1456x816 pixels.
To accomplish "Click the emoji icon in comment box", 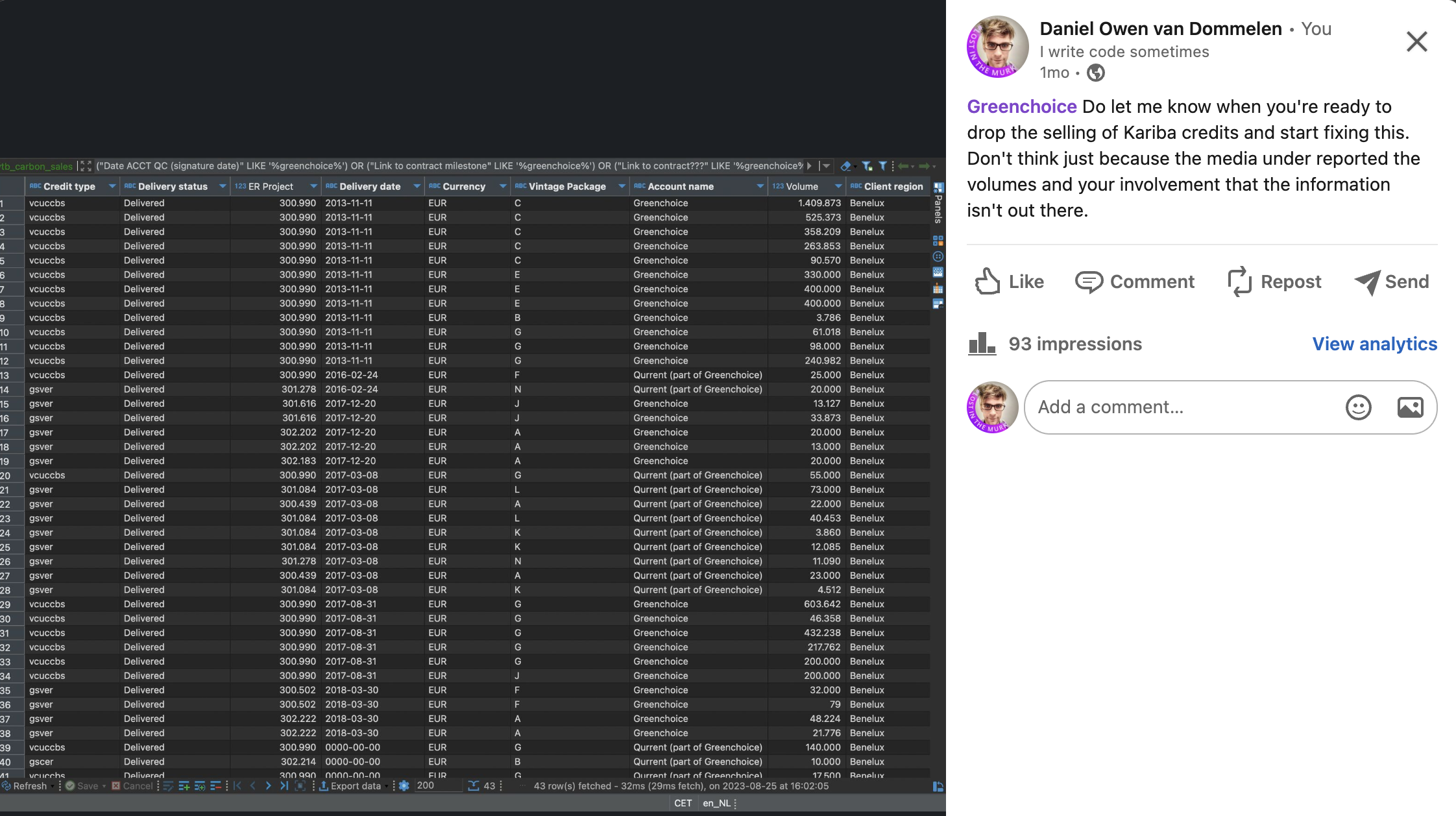I will 1358,407.
